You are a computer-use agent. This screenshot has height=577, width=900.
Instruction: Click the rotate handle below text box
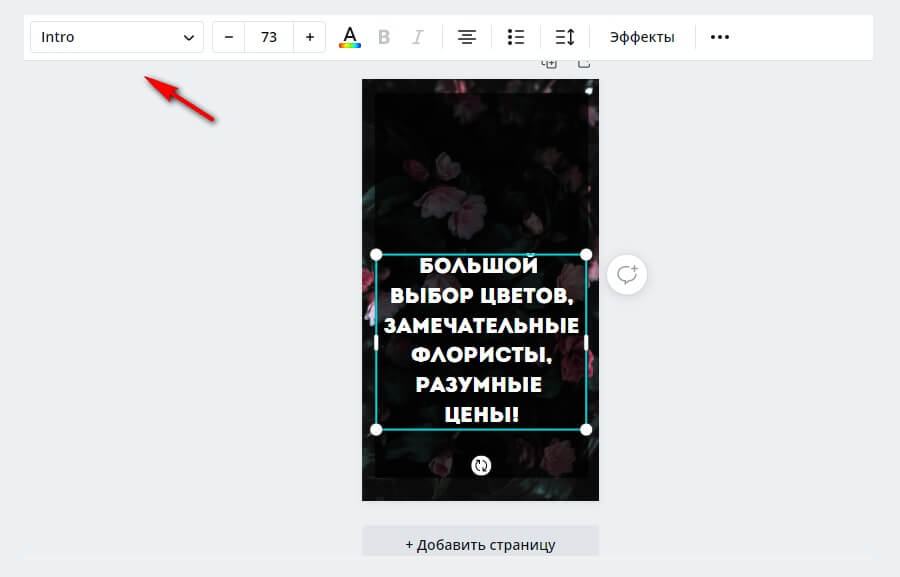pos(481,465)
